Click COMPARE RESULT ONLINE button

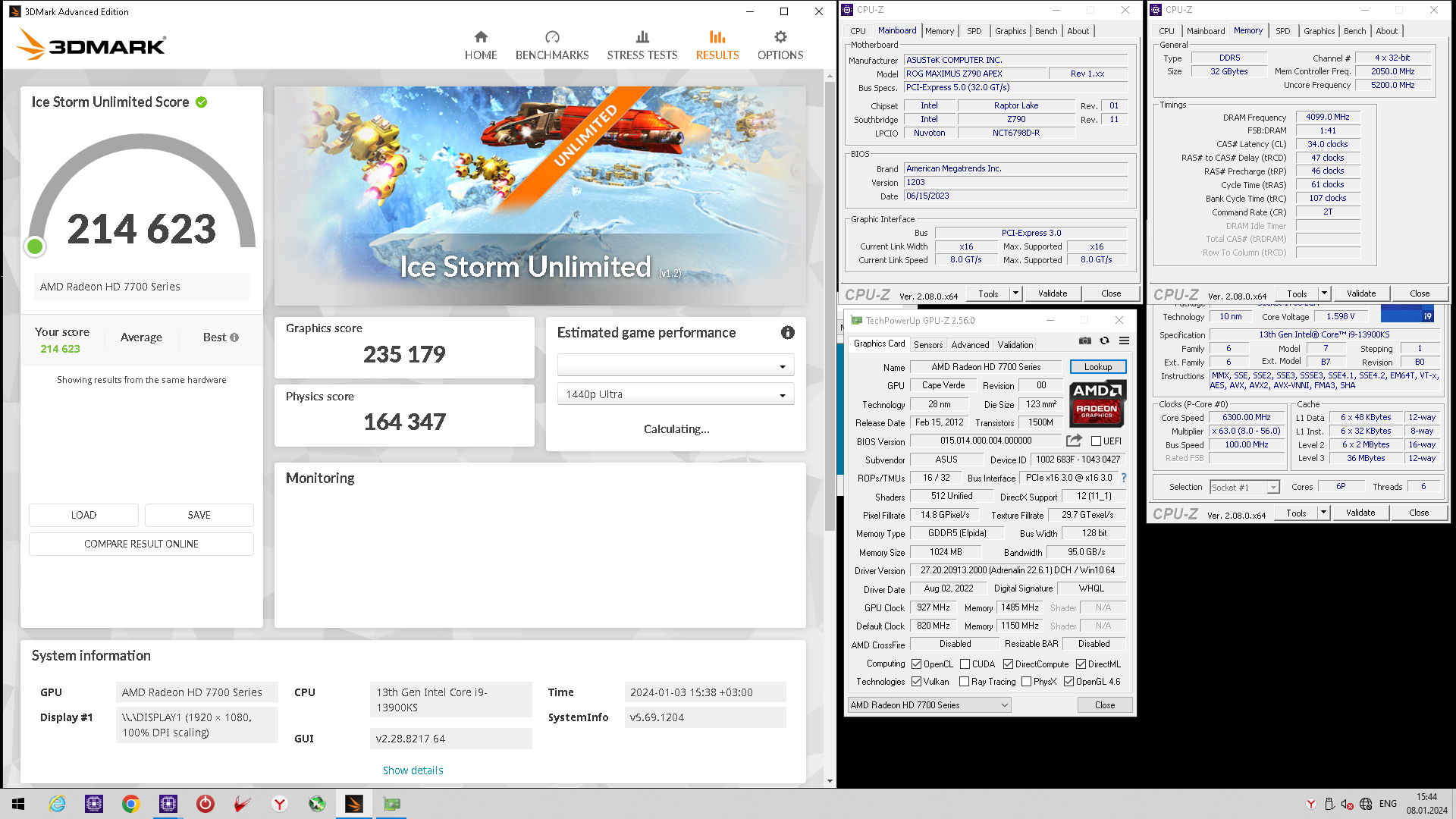coord(141,544)
